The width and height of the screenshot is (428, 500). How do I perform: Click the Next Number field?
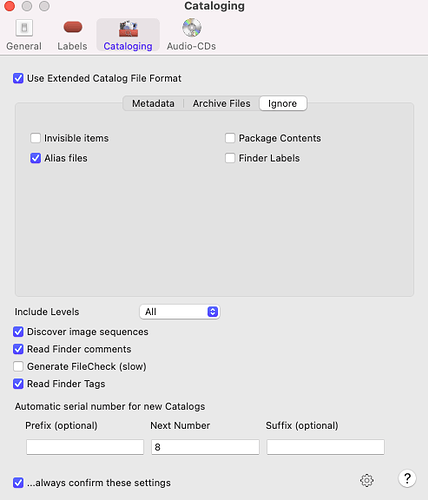point(205,447)
